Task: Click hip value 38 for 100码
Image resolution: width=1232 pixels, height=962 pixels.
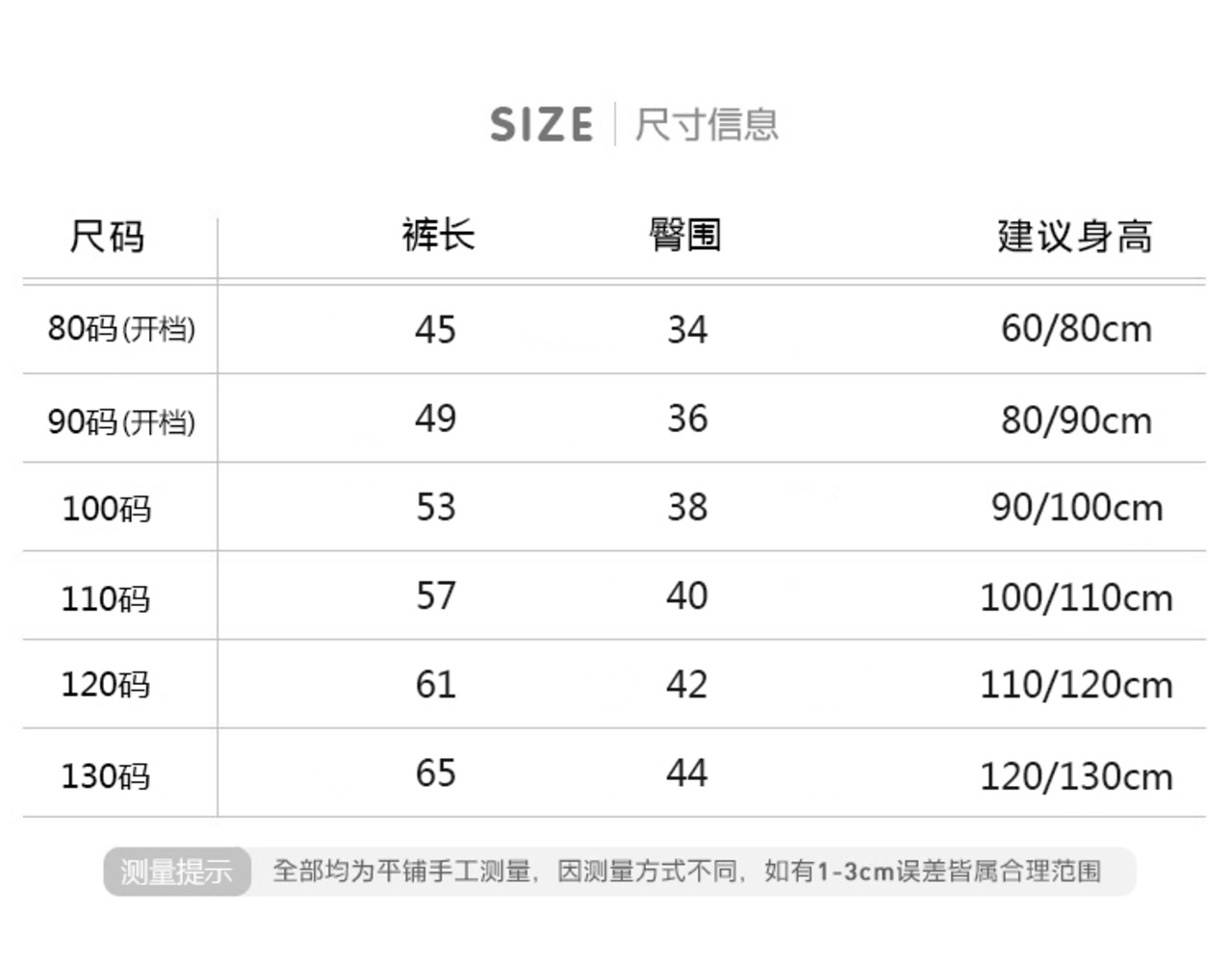Action: coord(687,508)
